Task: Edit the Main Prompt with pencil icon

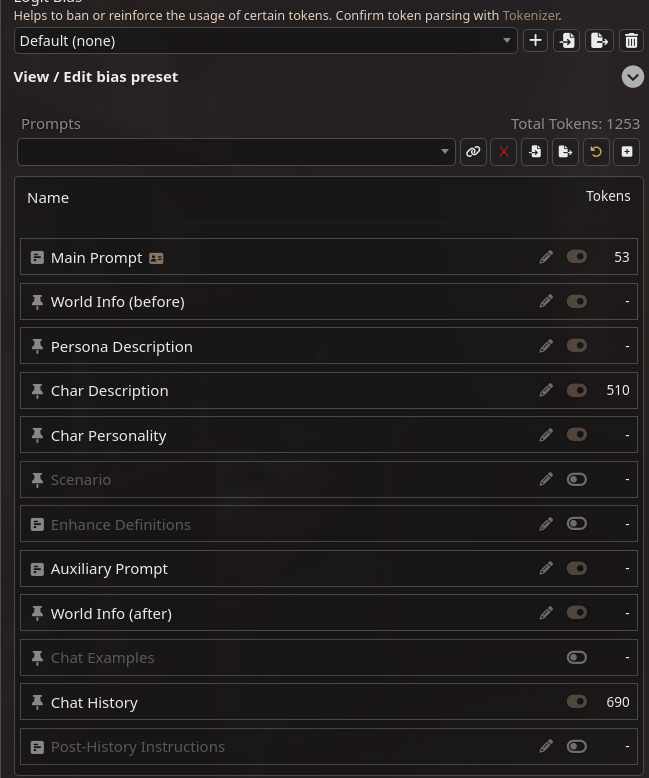Action: click(x=546, y=257)
